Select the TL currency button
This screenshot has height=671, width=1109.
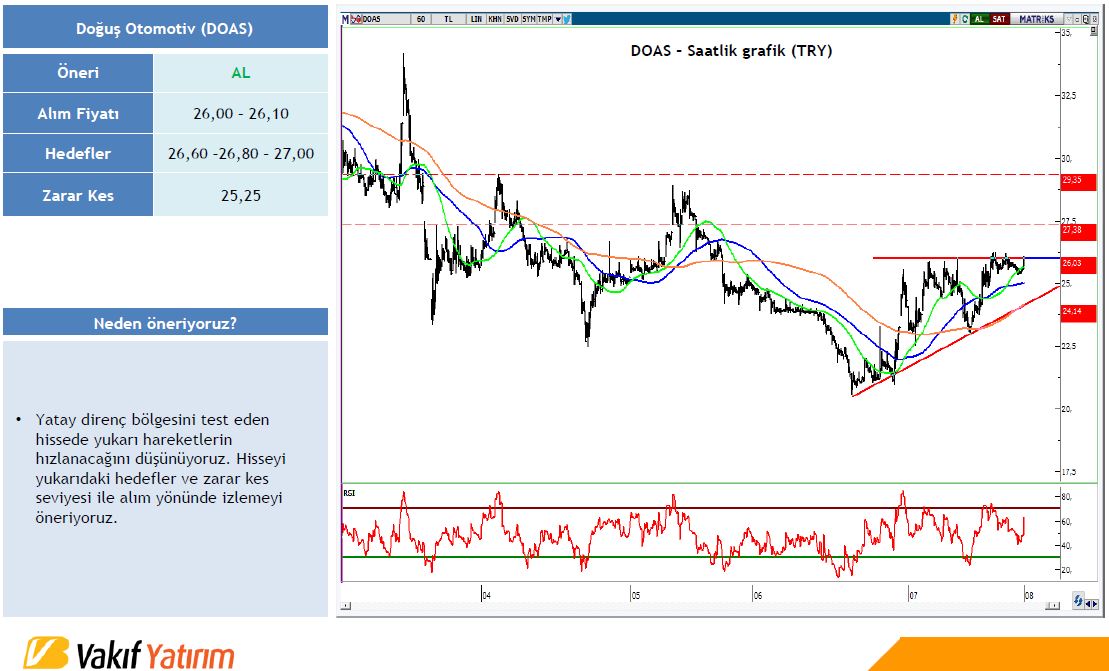pos(448,19)
